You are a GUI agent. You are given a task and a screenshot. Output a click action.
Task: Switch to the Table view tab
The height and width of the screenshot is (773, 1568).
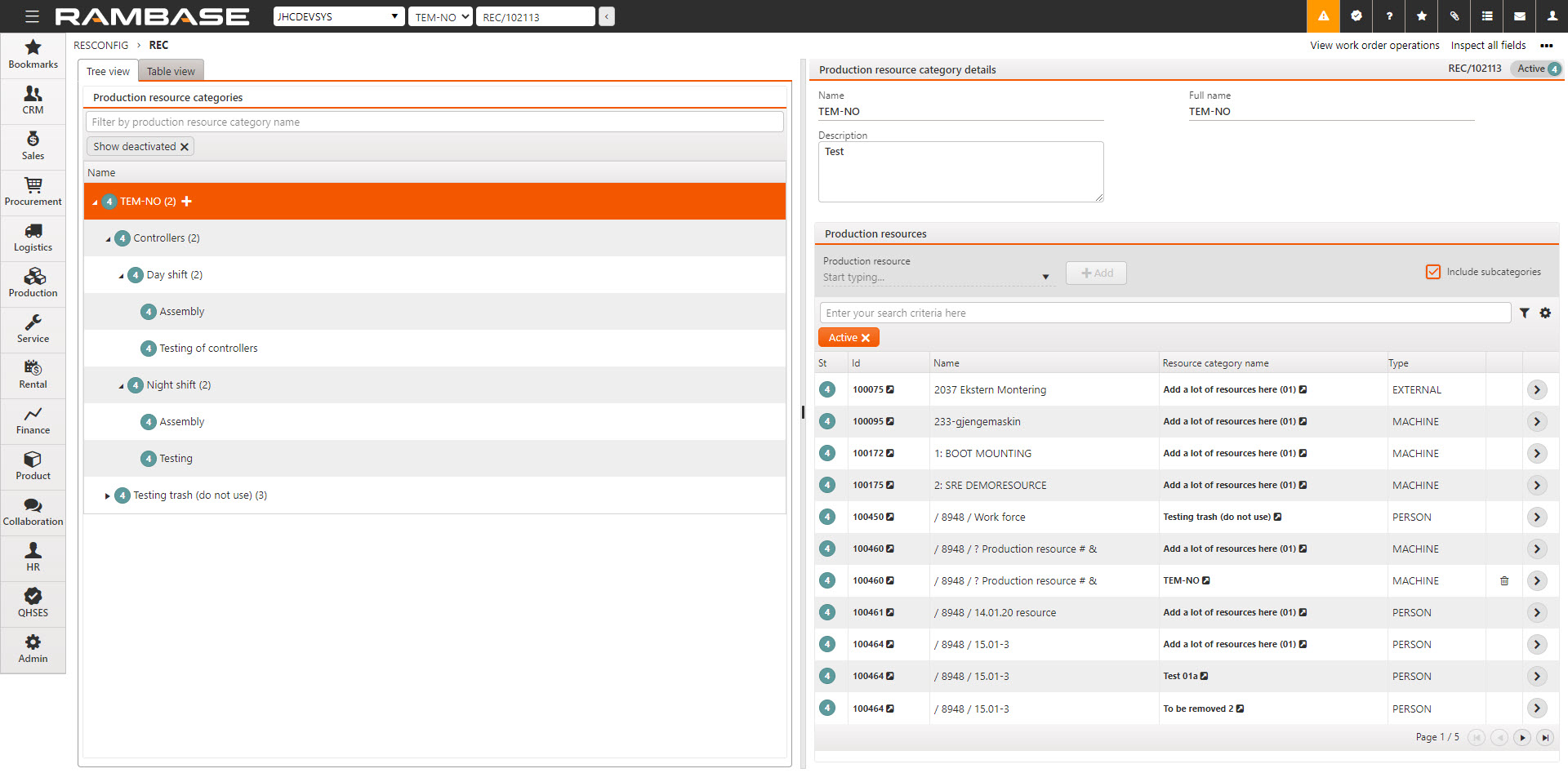pyautogui.click(x=171, y=71)
